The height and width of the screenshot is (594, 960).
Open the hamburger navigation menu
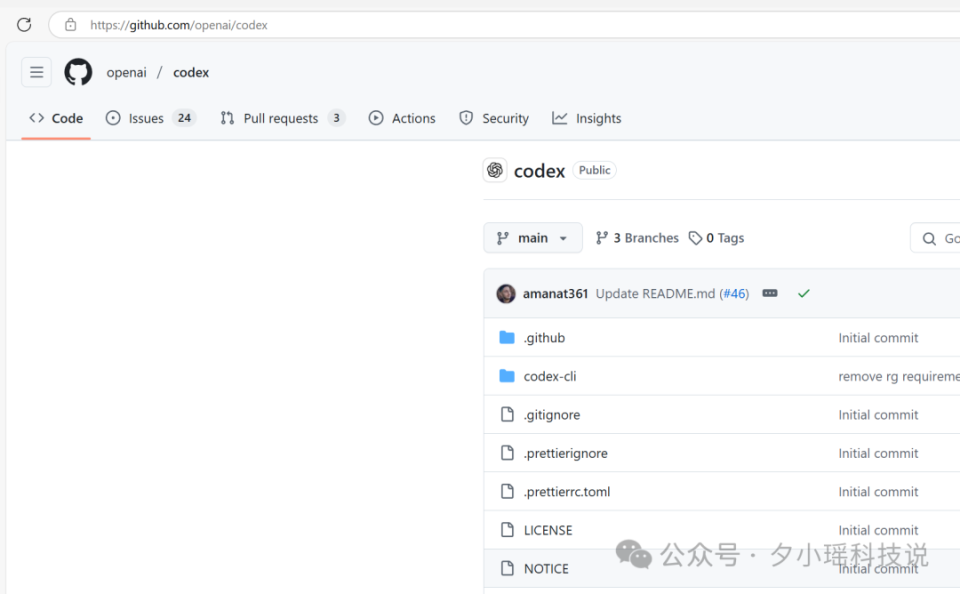(37, 72)
